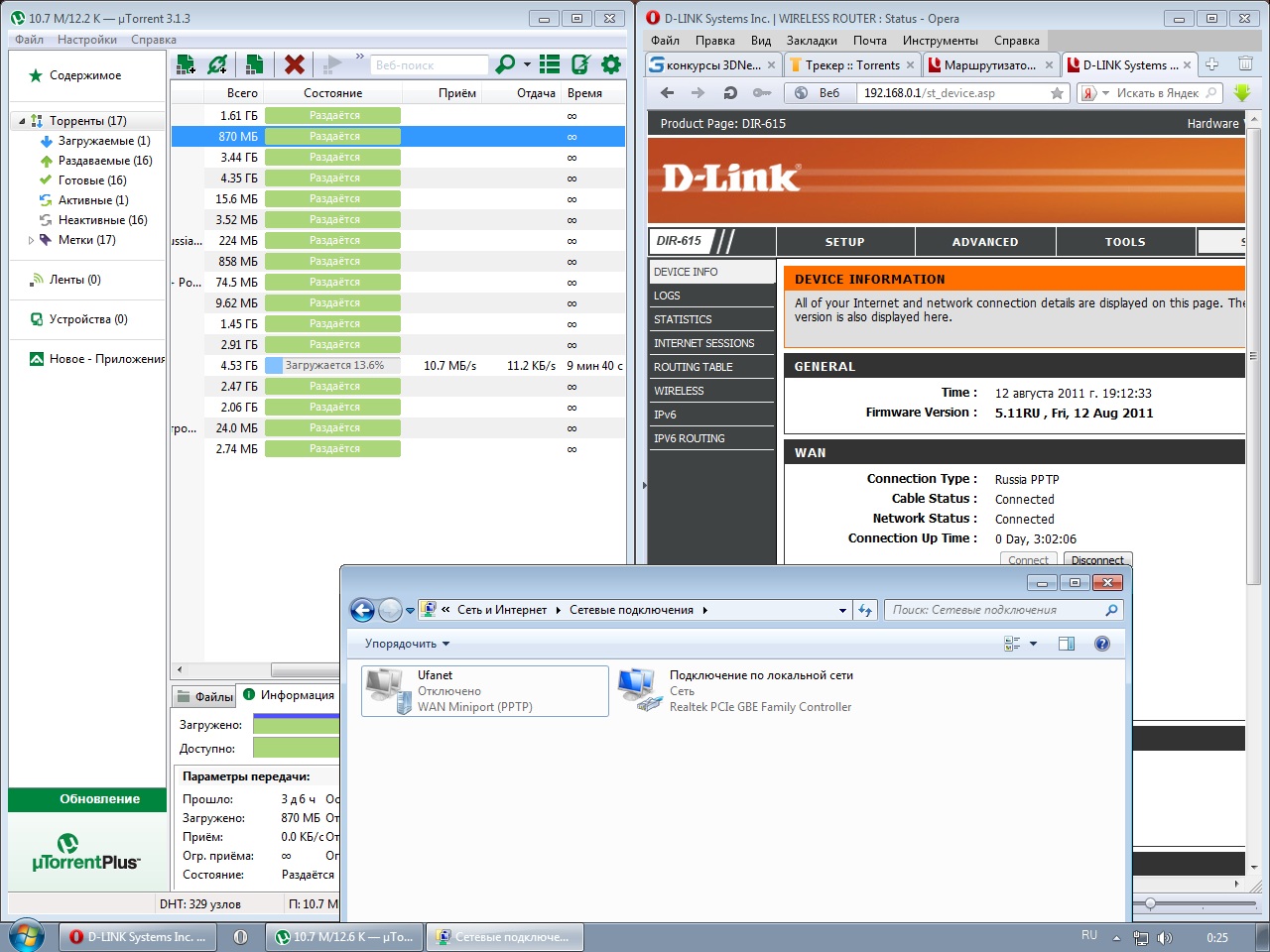Screen dimensions: 1270x952
Task: Open the Упорядочить dropdown in Explorer
Action: (x=407, y=644)
